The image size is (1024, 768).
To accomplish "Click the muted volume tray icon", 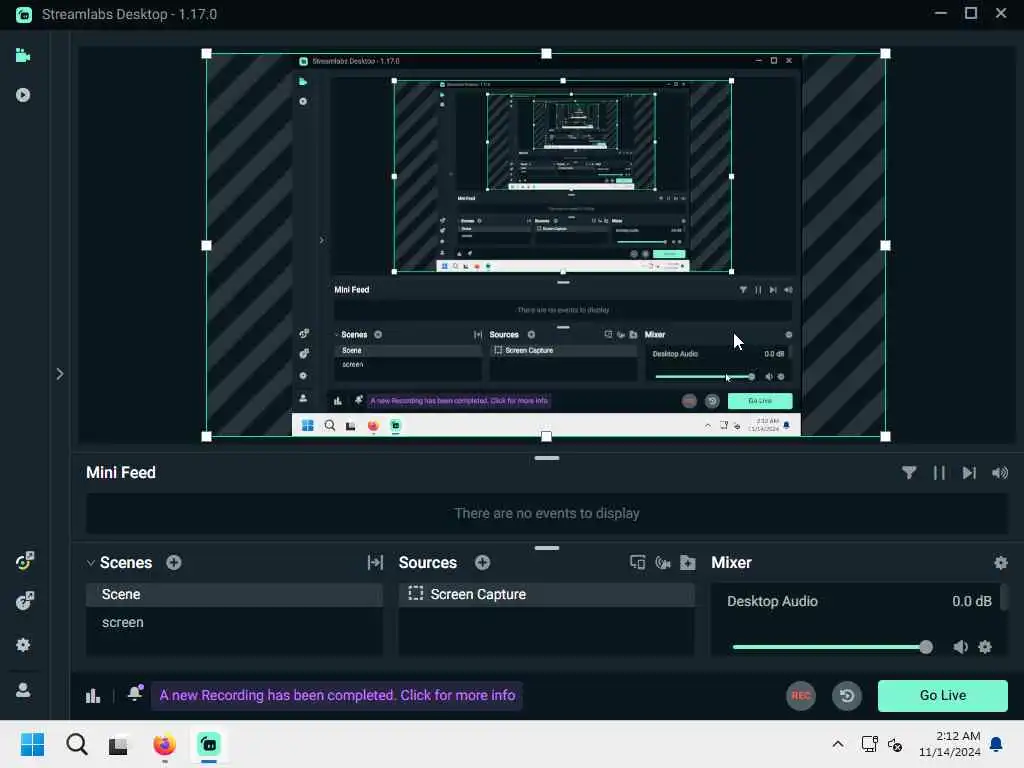I will tap(895, 744).
